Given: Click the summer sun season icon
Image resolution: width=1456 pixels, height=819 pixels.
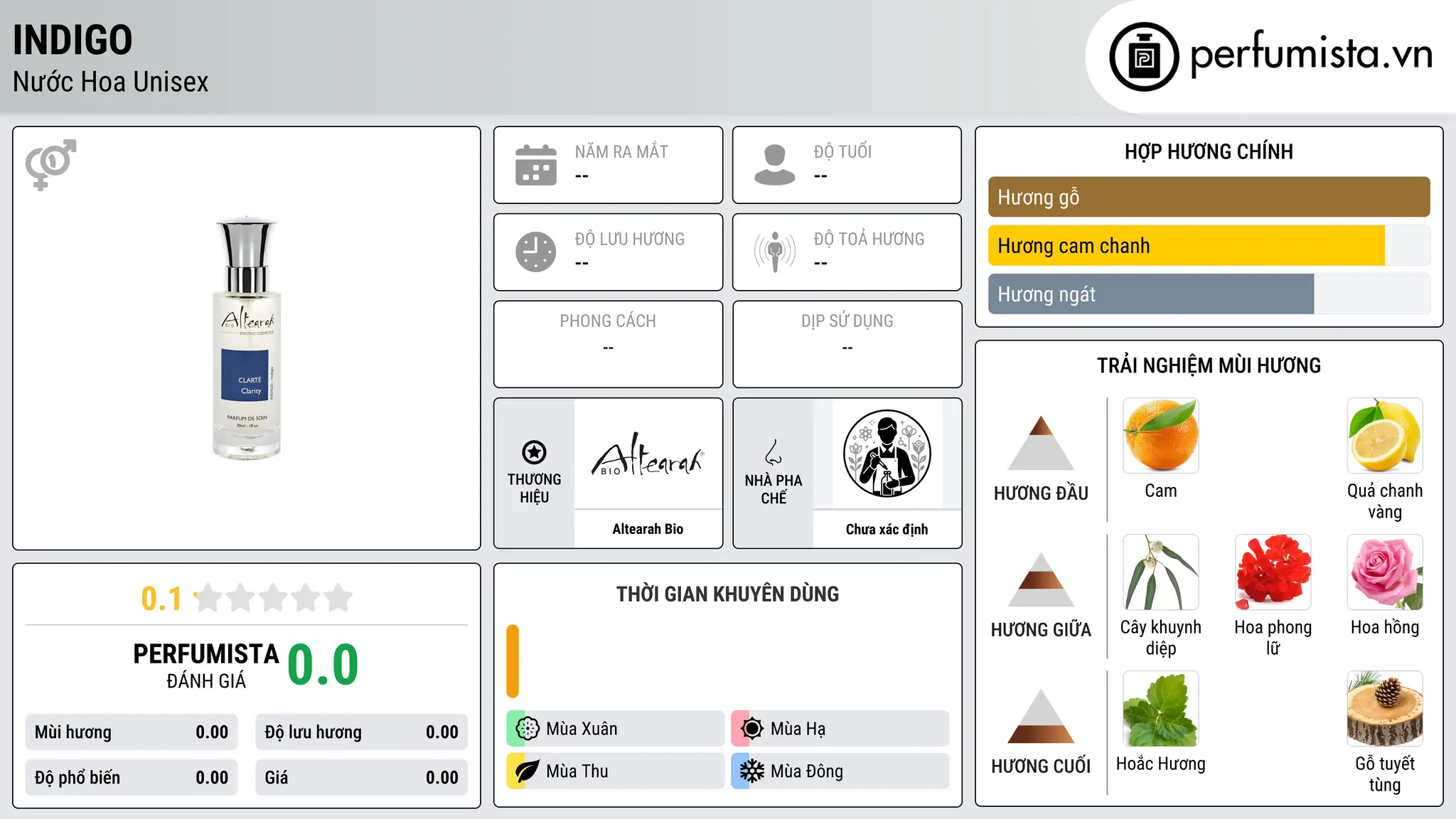Looking at the screenshot, I should 751,729.
